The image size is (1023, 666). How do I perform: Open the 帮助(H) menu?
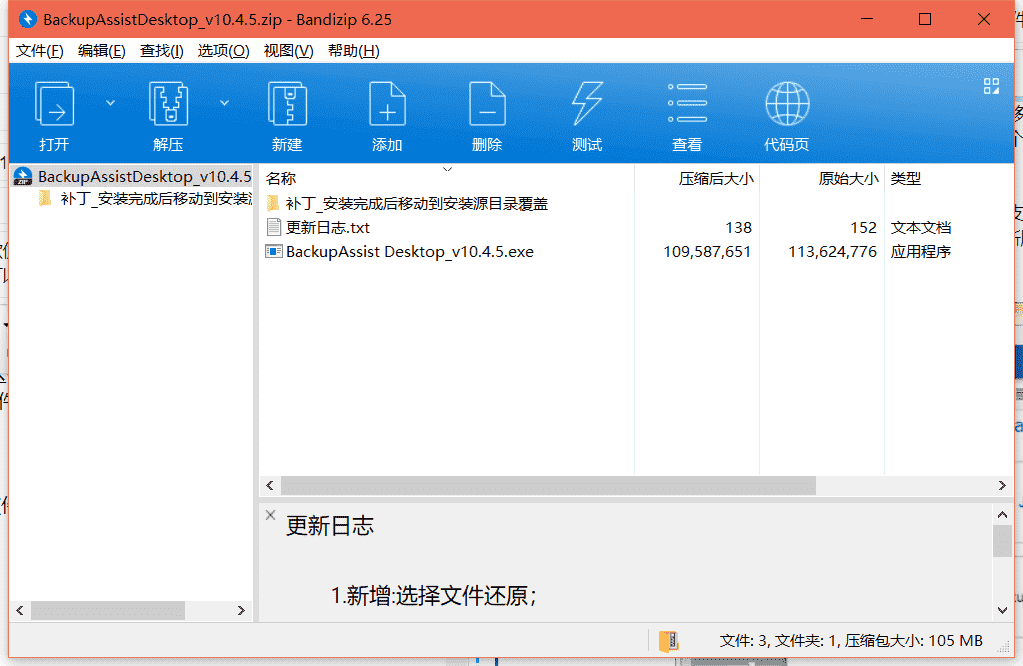click(354, 51)
